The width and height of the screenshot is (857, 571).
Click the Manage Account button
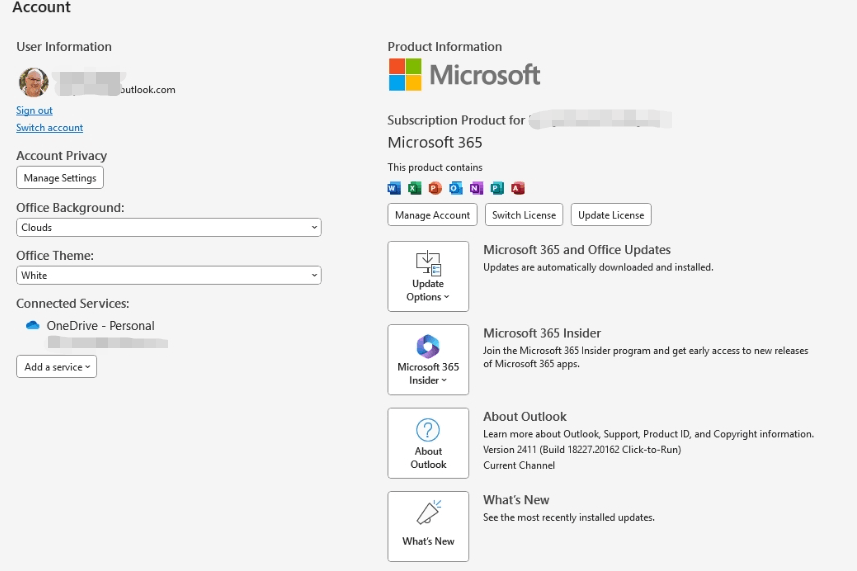tap(432, 215)
